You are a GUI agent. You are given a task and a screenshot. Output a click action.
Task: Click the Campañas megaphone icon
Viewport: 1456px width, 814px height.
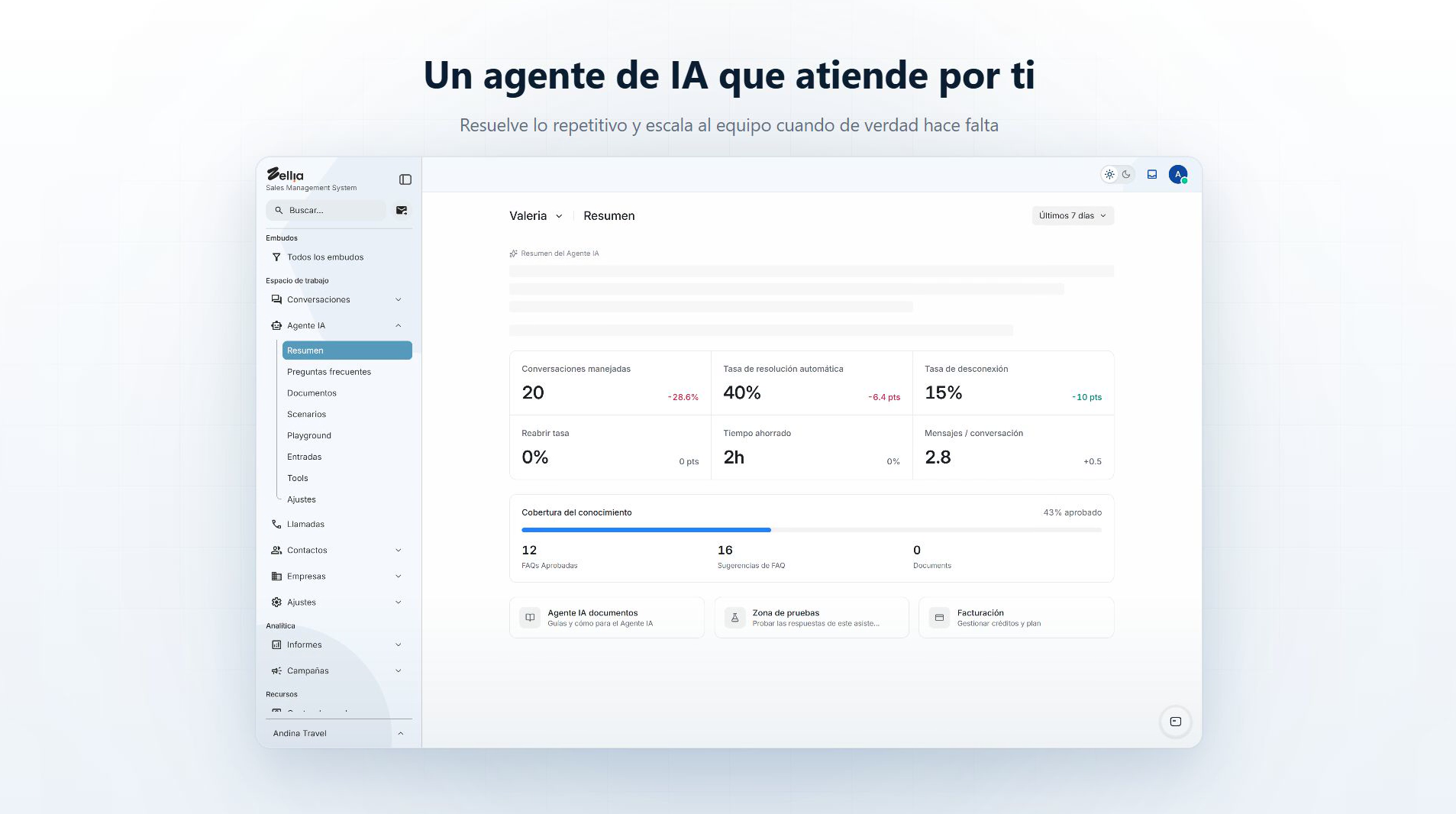coord(276,670)
